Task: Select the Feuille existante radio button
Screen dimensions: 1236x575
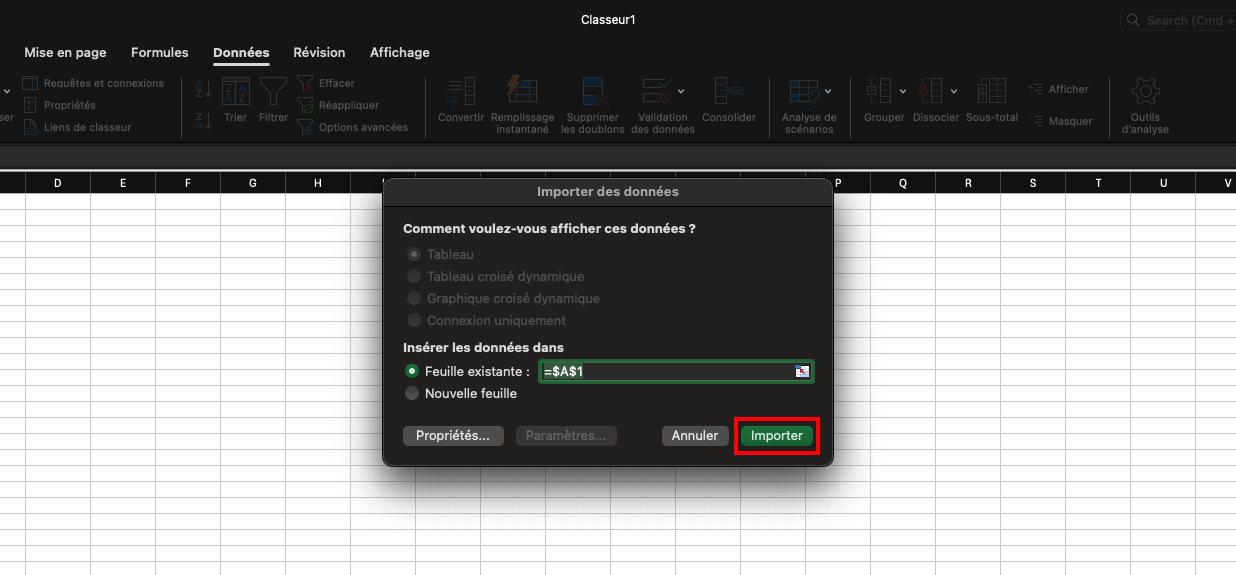Action: pyautogui.click(x=412, y=371)
